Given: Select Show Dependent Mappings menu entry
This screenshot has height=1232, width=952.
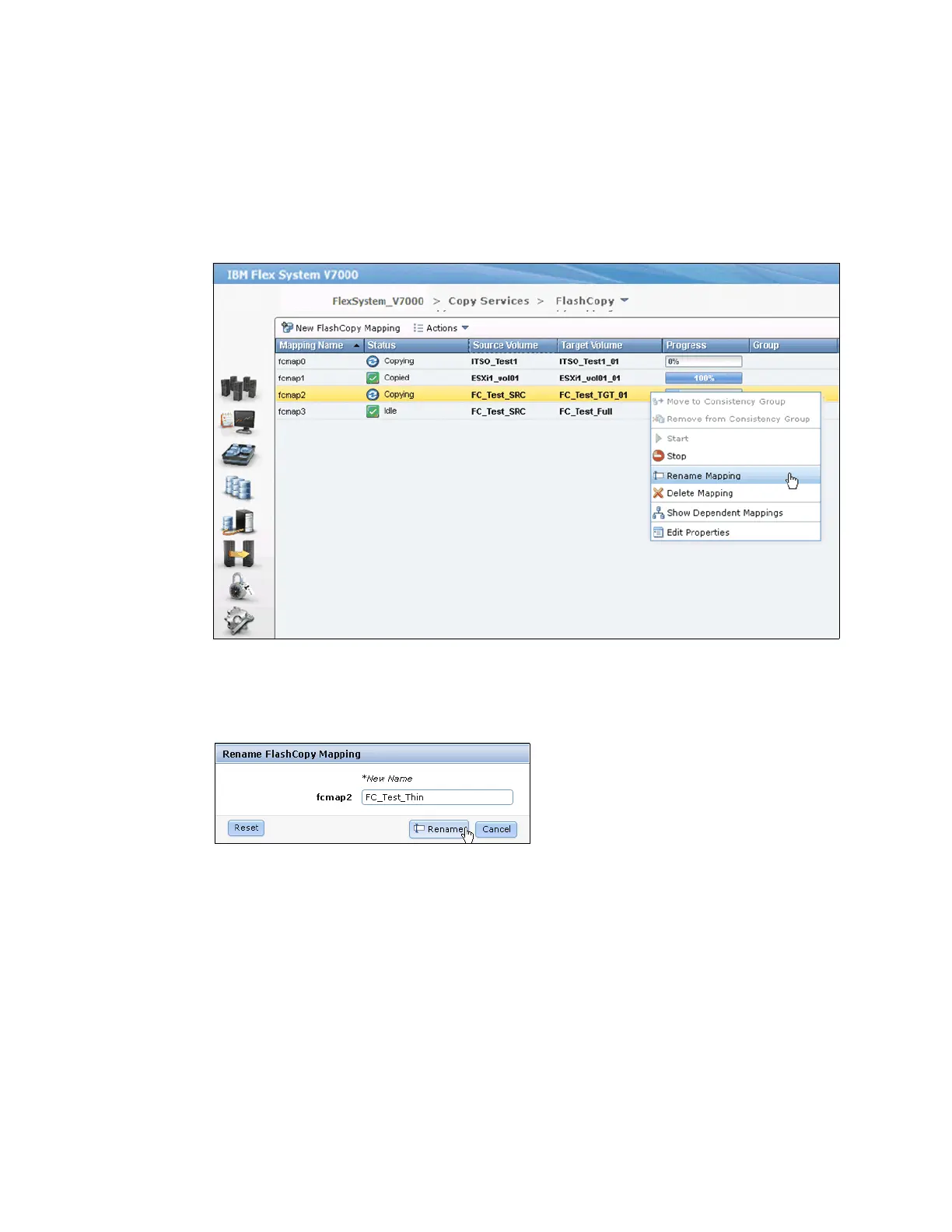Looking at the screenshot, I should point(736,513).
